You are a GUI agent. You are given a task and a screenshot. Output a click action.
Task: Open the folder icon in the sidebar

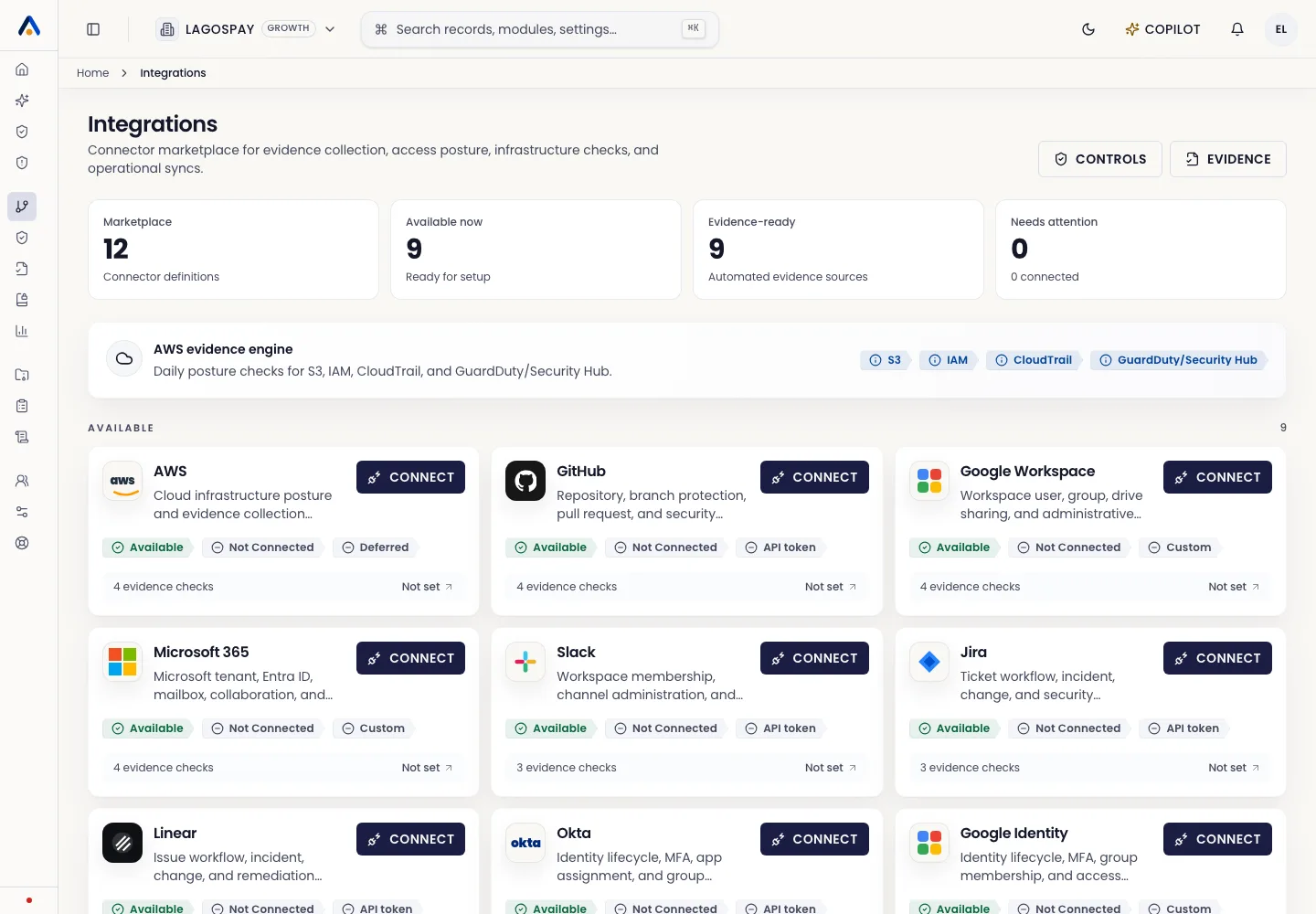pos(22,375)
